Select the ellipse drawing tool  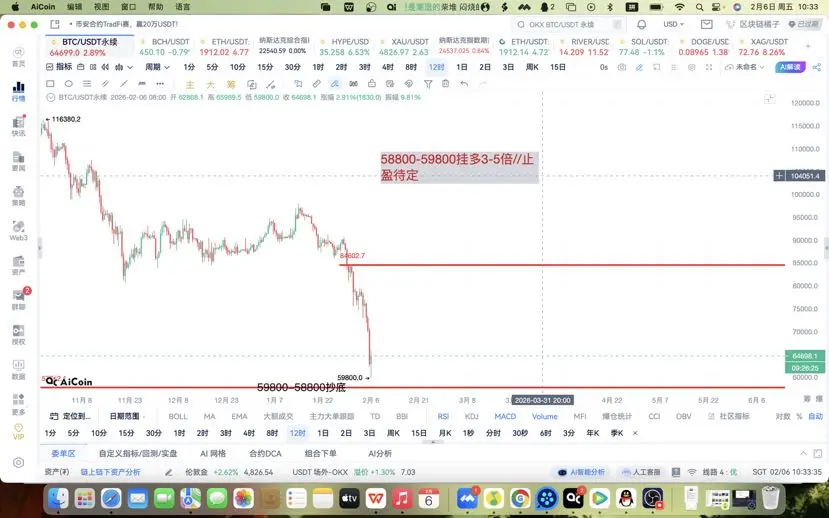coord(68,84)
